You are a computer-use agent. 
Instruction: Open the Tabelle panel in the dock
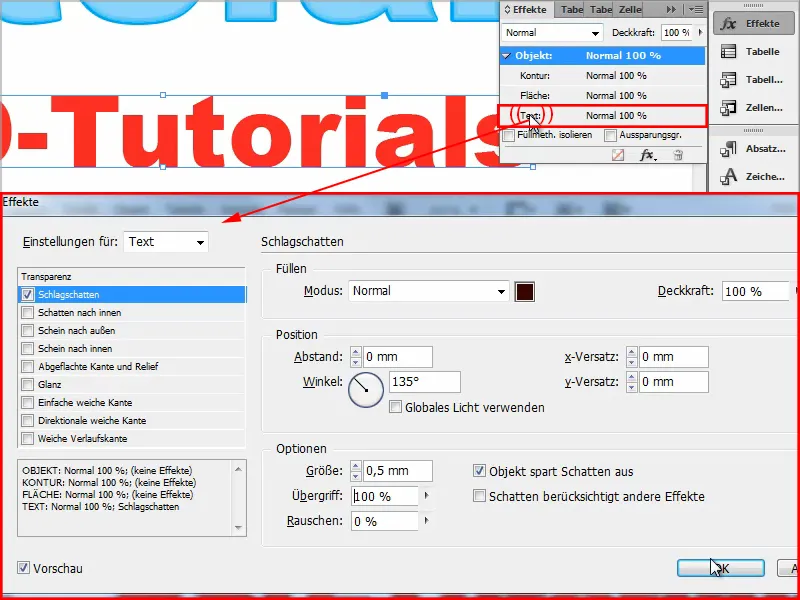coord(753,52)
